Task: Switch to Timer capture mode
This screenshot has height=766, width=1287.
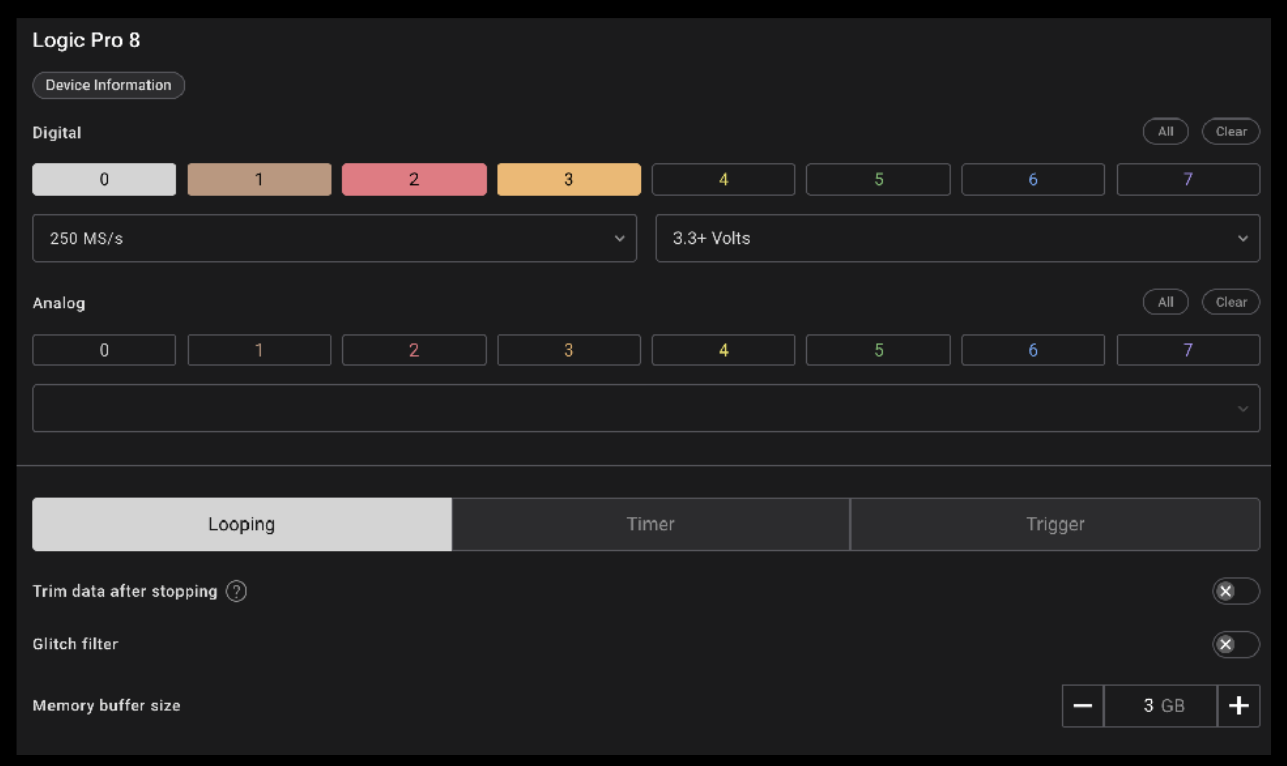Action: coord(650,524)
